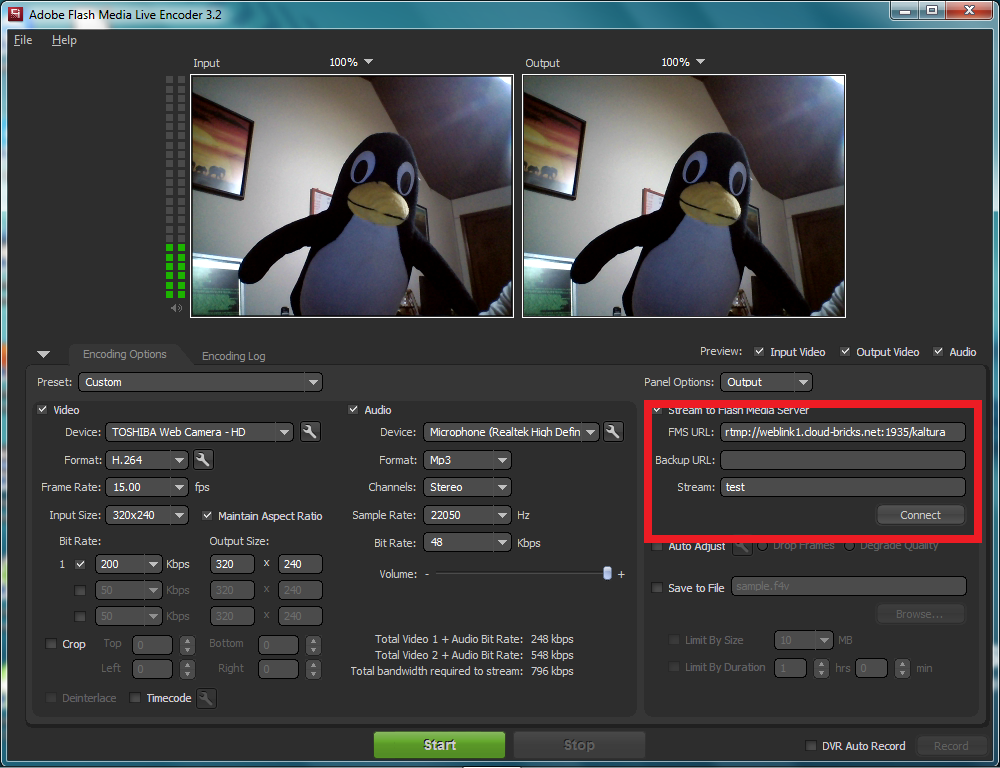The image size is (1000, 768).
Task: Enable DVR Auto Record checkbox
Action: coord(811,745)
